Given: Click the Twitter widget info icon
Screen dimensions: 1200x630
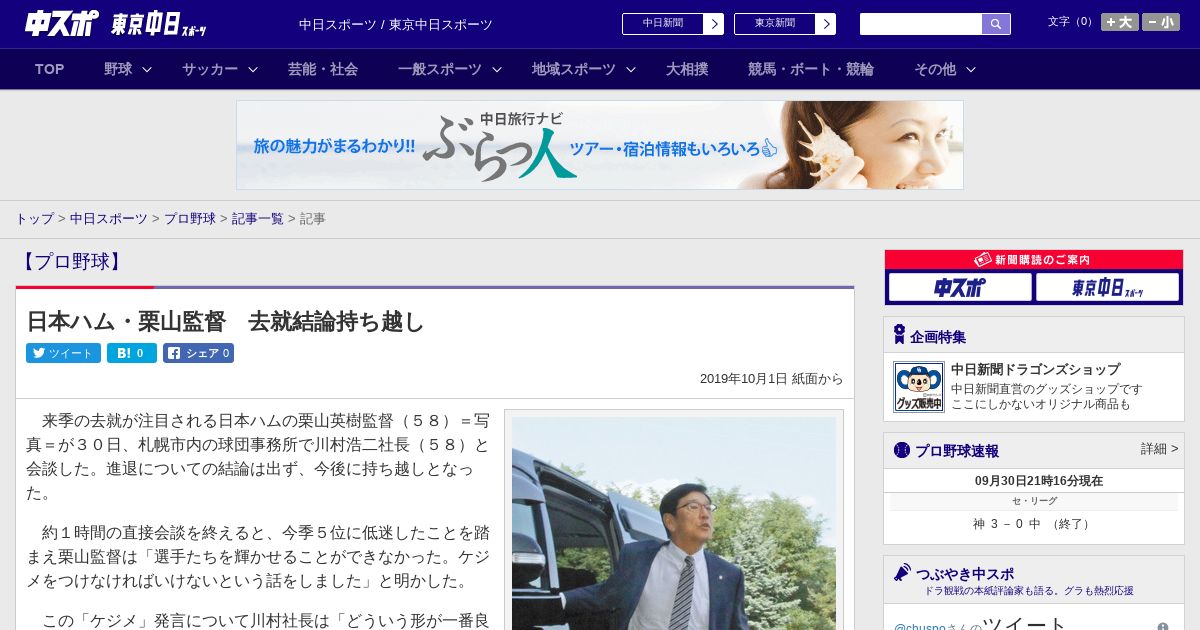Looking at the screenshot, I should [1163, 627].
